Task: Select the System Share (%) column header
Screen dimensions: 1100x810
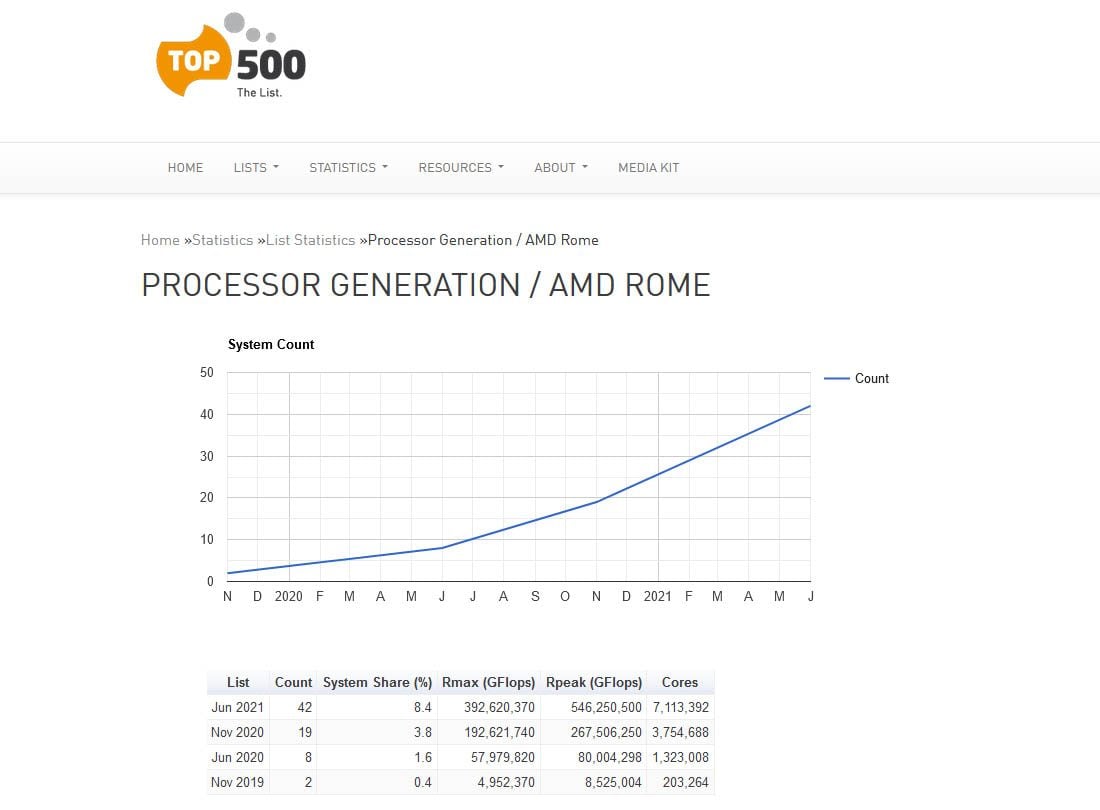Action: tap(377, 682)
